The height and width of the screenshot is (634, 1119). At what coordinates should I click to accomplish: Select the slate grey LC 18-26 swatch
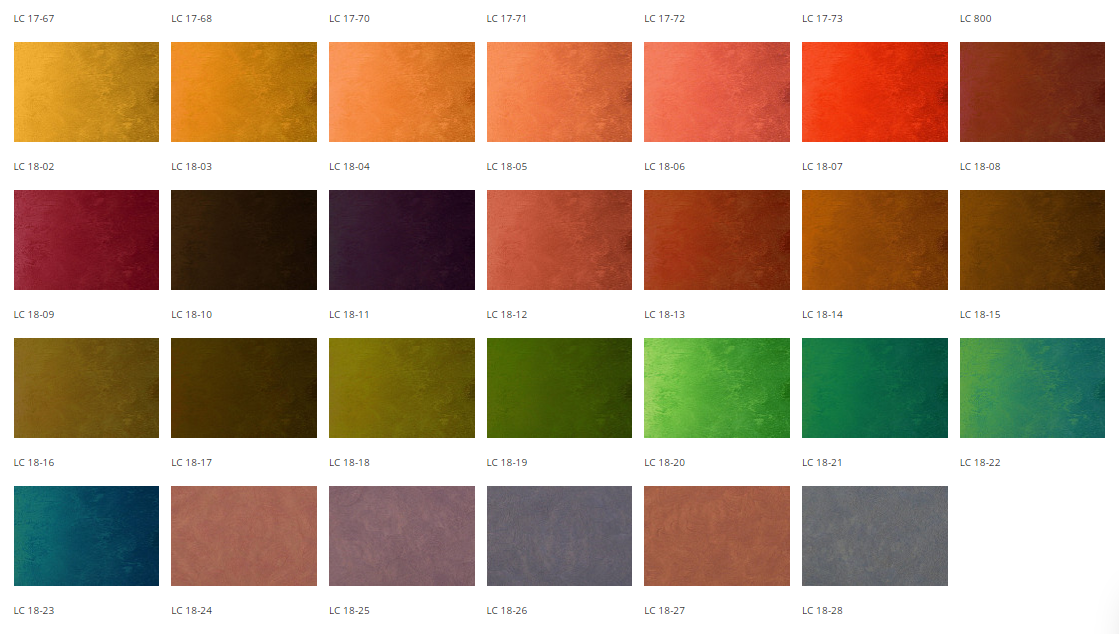(x=560, y=536)
